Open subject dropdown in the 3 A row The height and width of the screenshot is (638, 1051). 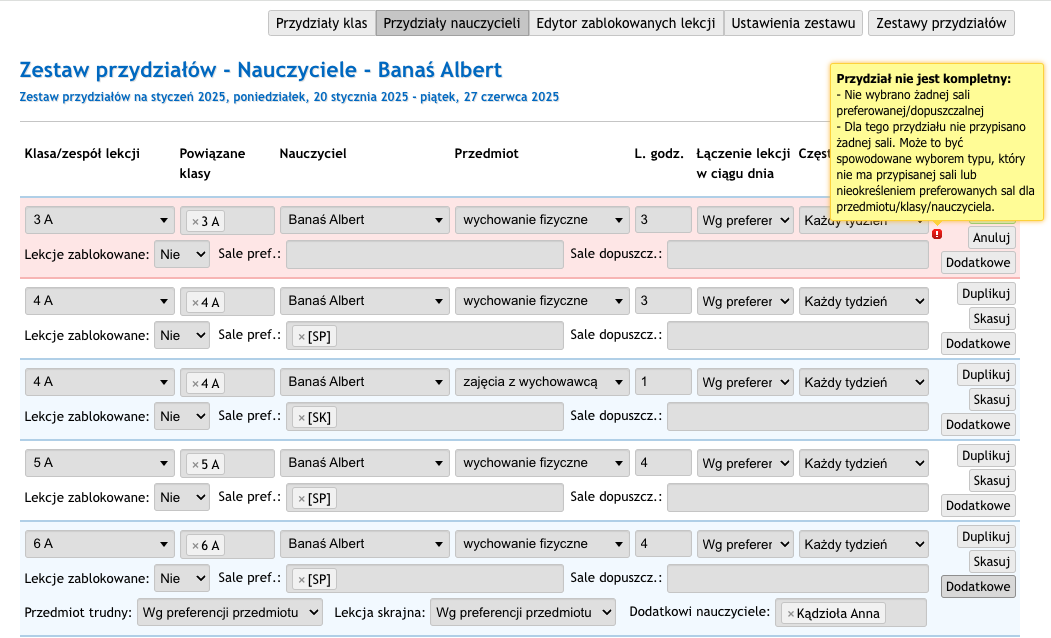click(542, 220)
